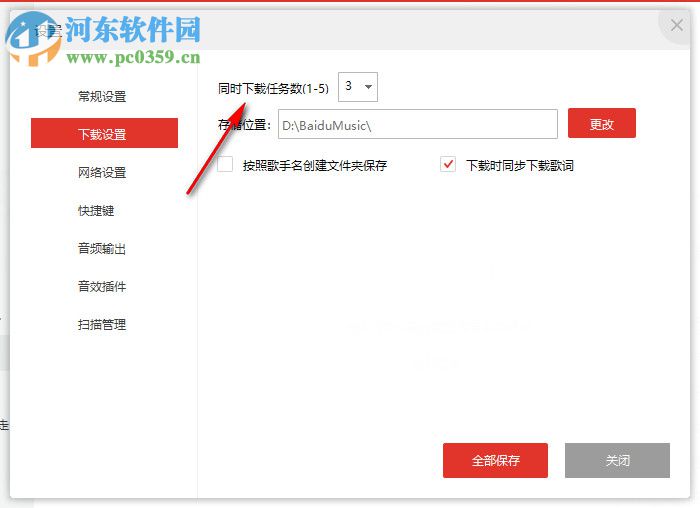Open 网络设置 network settings section
The image size is (700, 508).
pyautogui.click(x=102, y=172)
